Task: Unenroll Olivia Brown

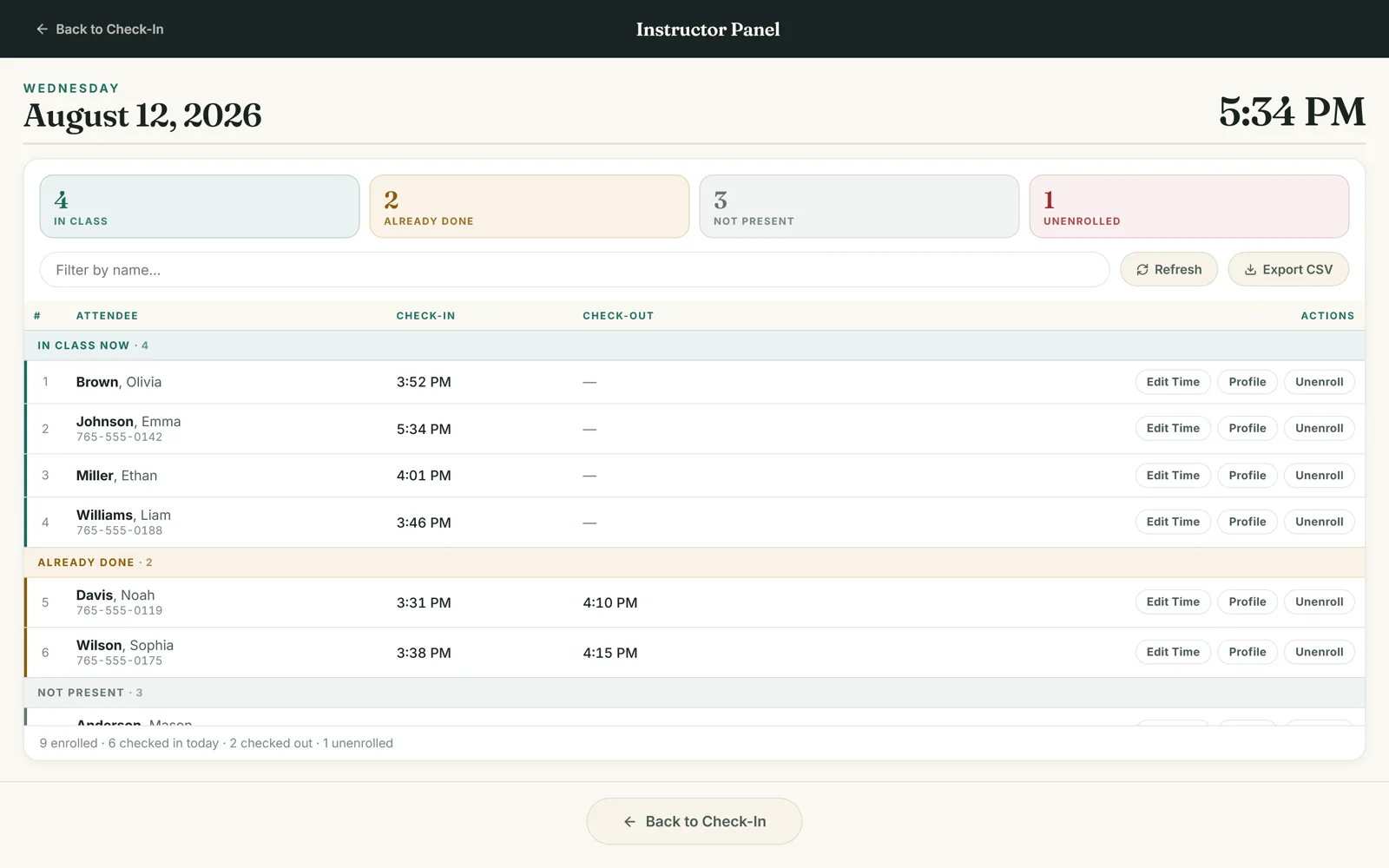Action: 1320,382
